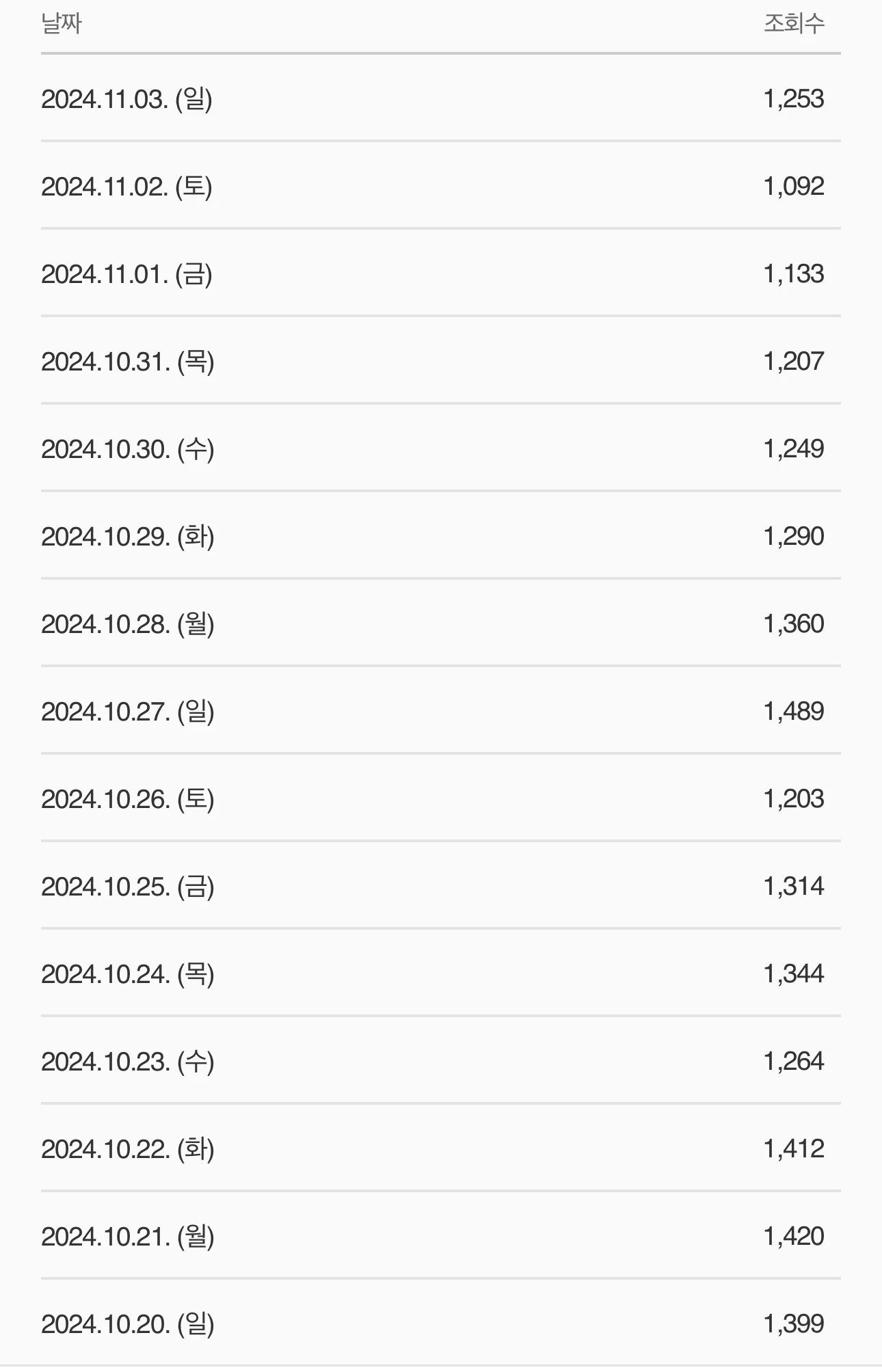The image size is (882, 1372).
Task: Select the 2024.10.26. (토) date row
Action: 440,798
